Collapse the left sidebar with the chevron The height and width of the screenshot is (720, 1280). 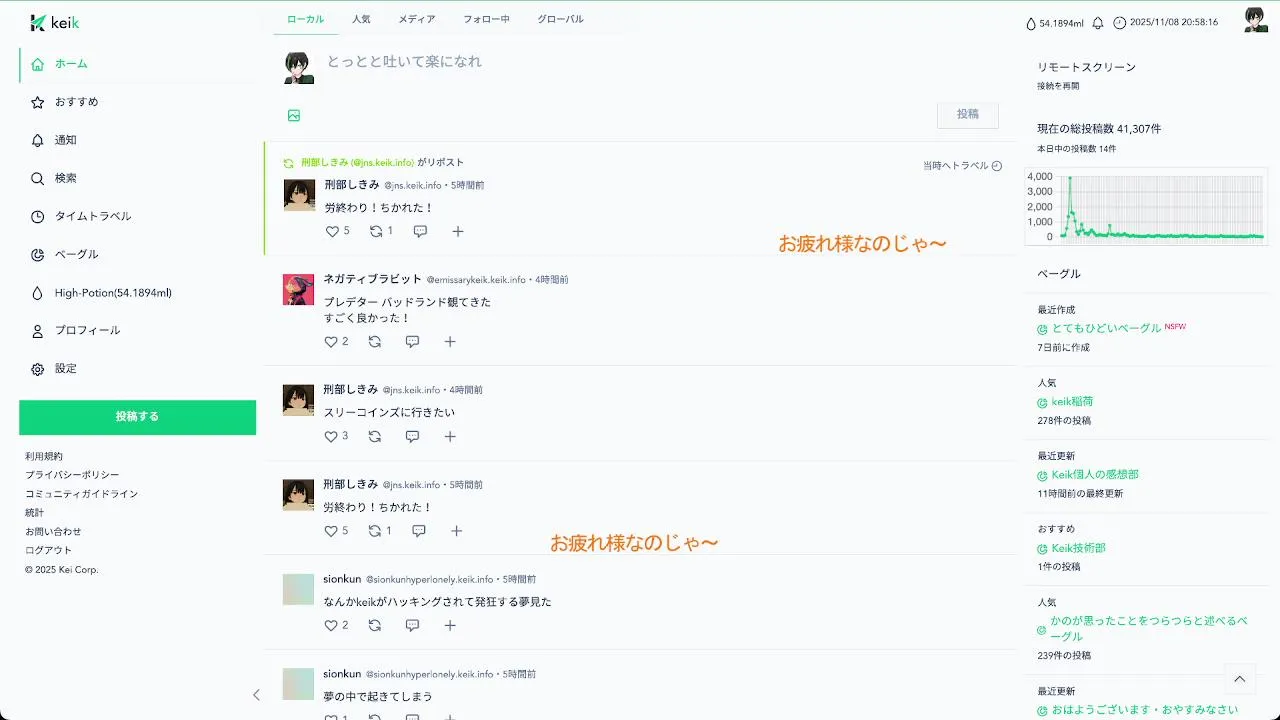click(256, 695)
